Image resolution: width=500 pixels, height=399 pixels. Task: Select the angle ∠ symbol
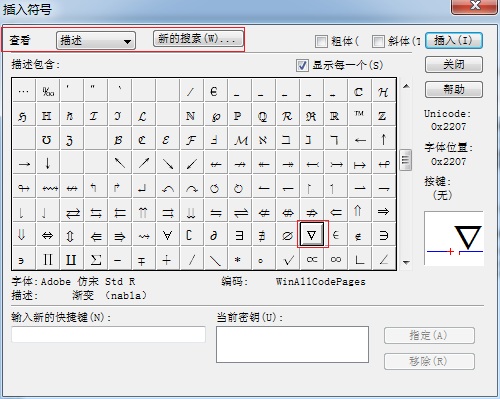384,259
